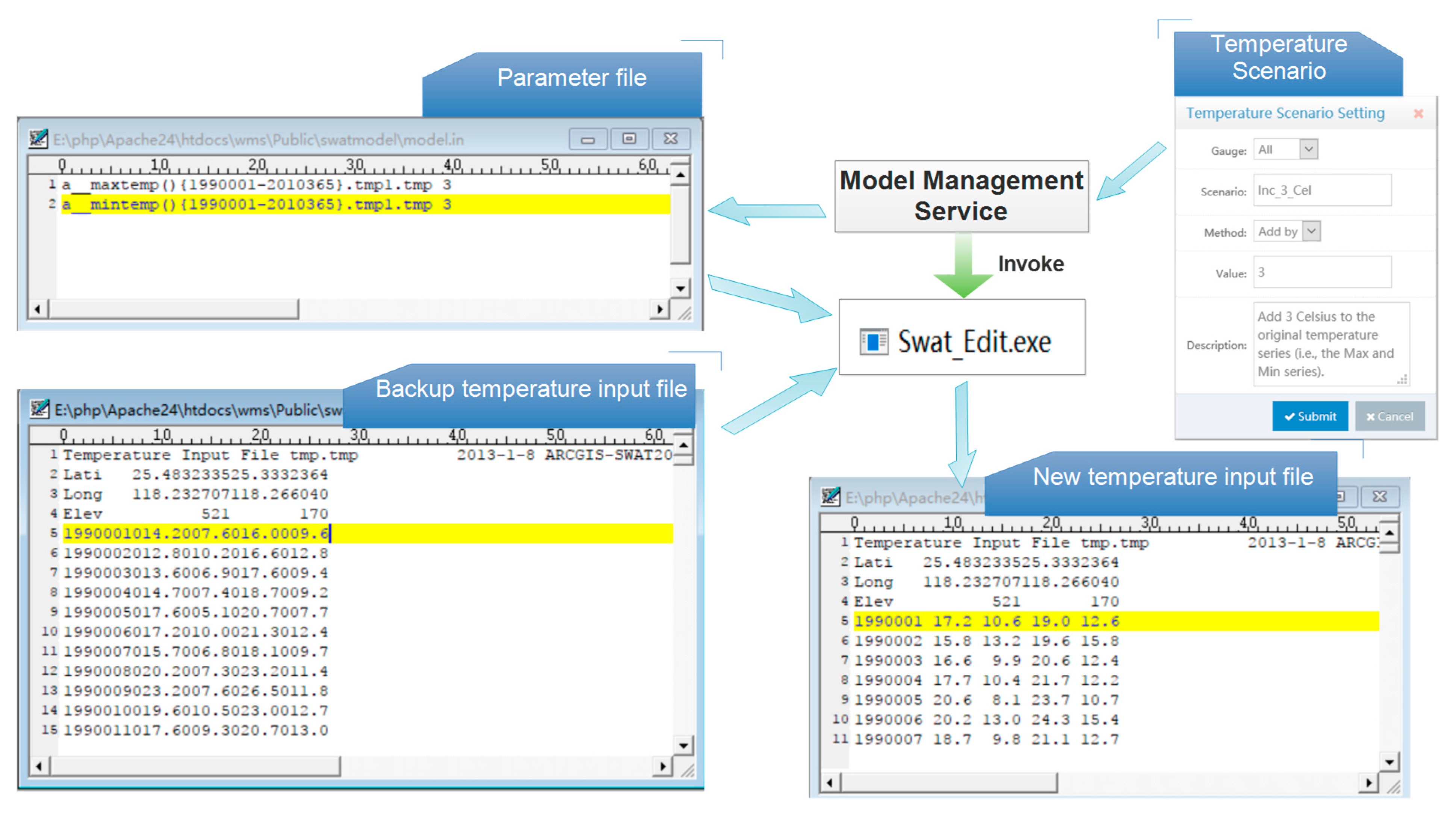Click the Swat_Edit.exe application icon
This screenshot has height=815, width=1456.
click(x=874, y=342)
